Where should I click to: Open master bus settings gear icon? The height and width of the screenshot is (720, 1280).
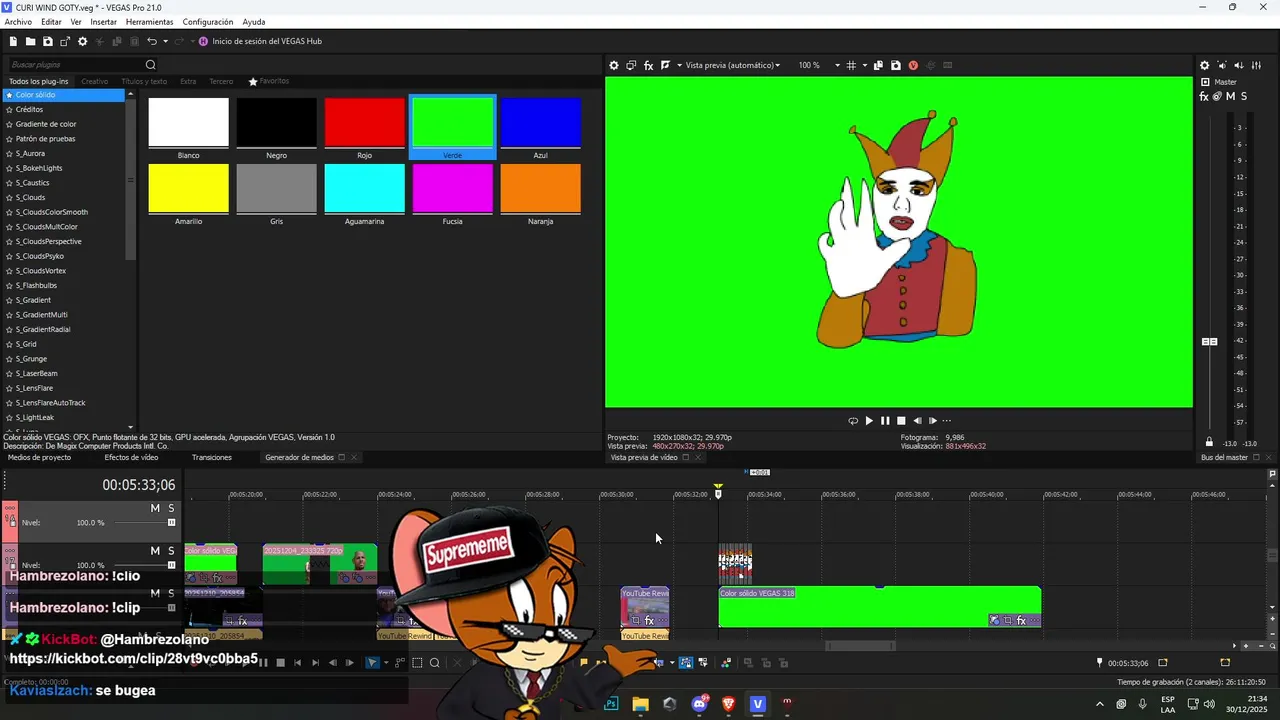1205,65
